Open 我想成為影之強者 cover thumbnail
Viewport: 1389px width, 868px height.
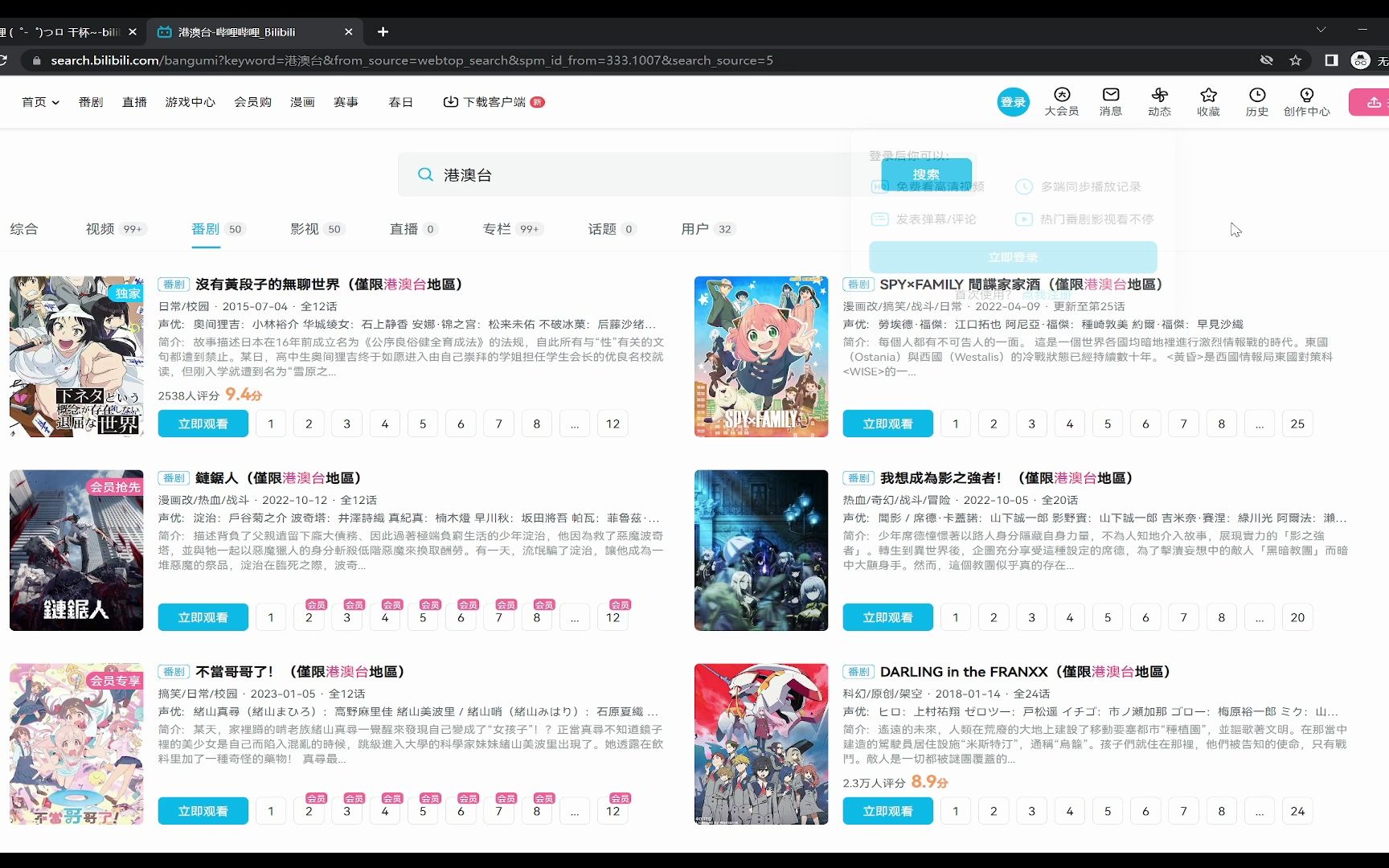761,551
